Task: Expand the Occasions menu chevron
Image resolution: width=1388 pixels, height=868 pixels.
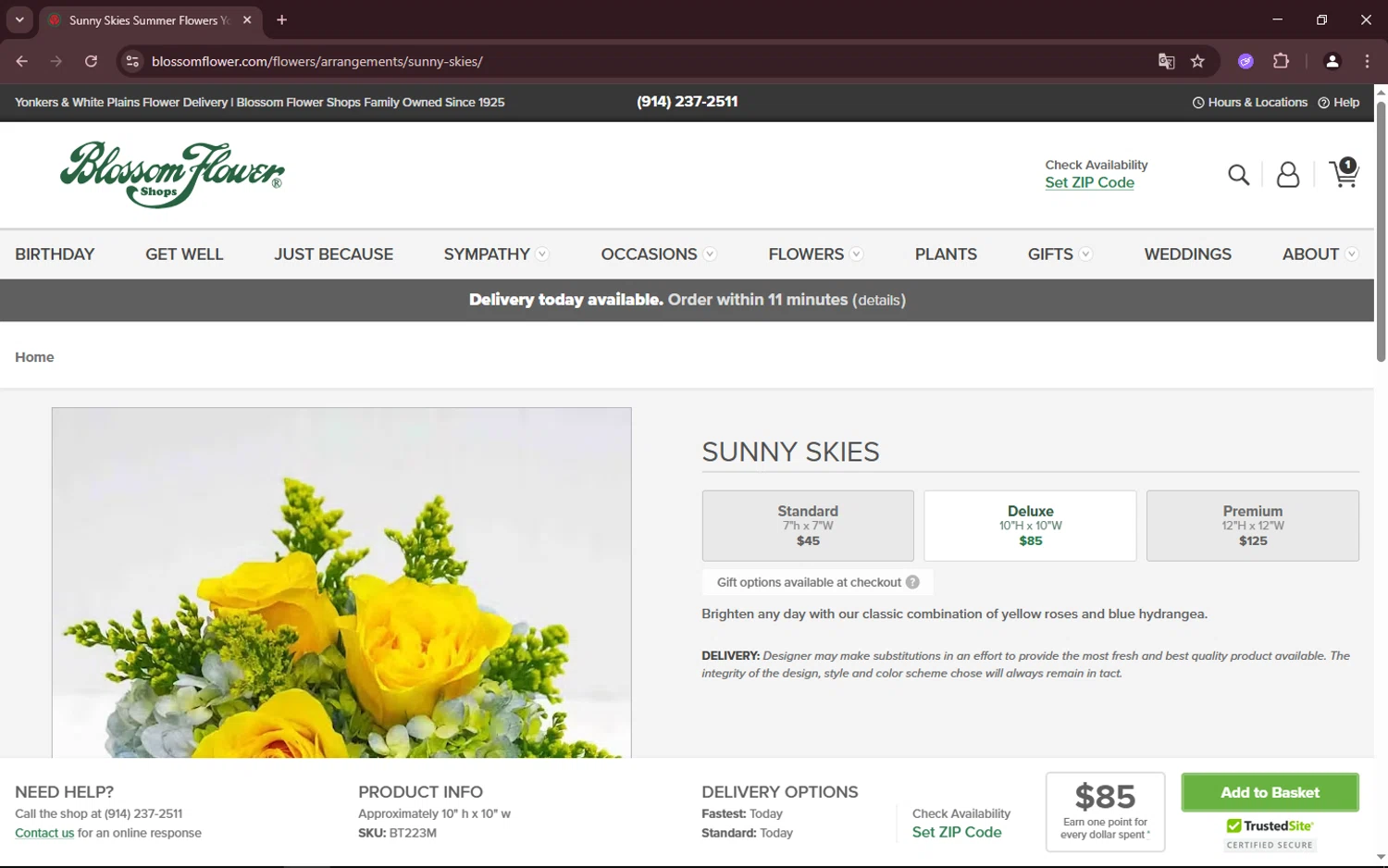Action: [x=710, y=254]
